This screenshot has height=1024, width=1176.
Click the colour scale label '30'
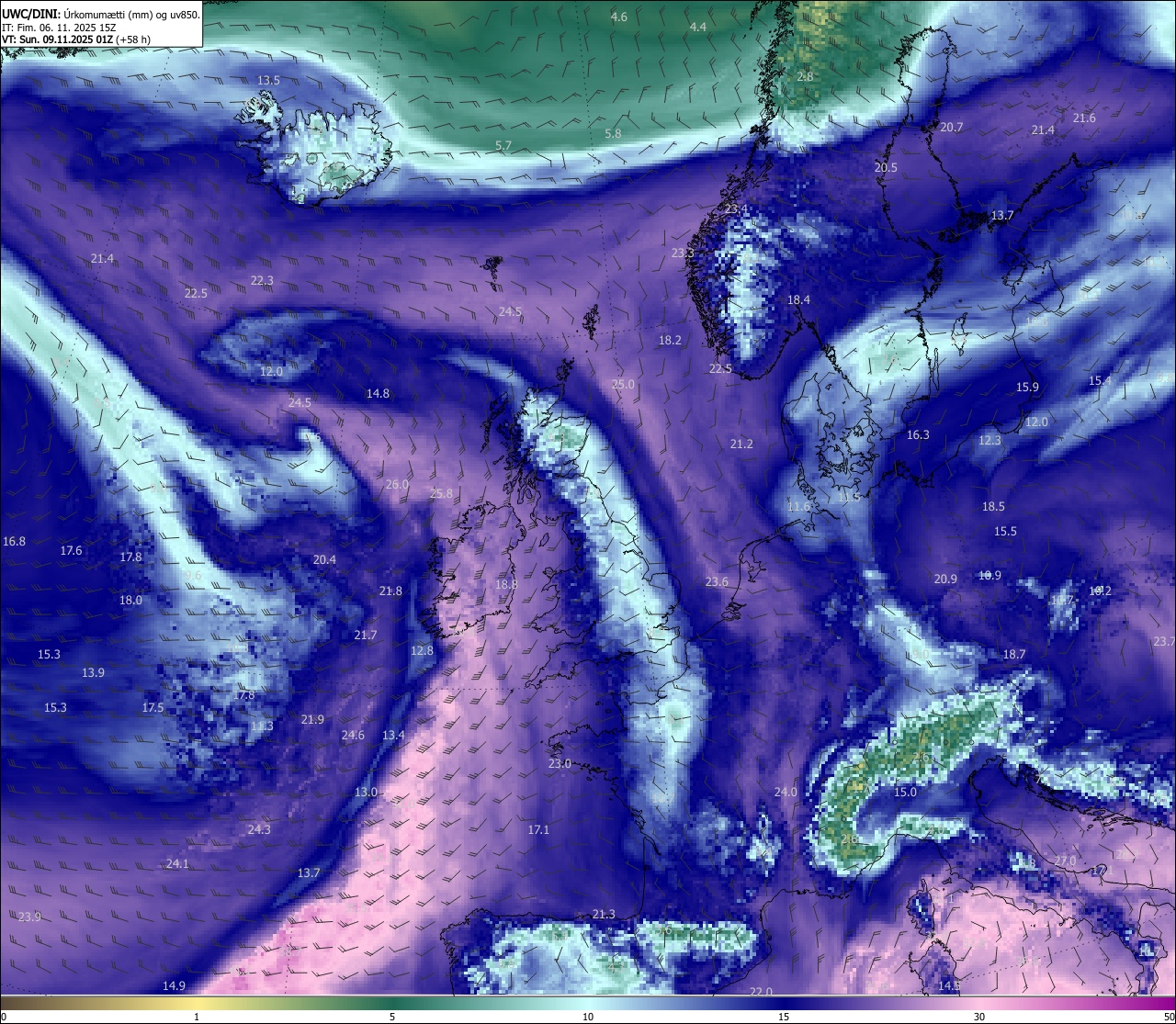pyautogui.click(x=979, y=1017)
